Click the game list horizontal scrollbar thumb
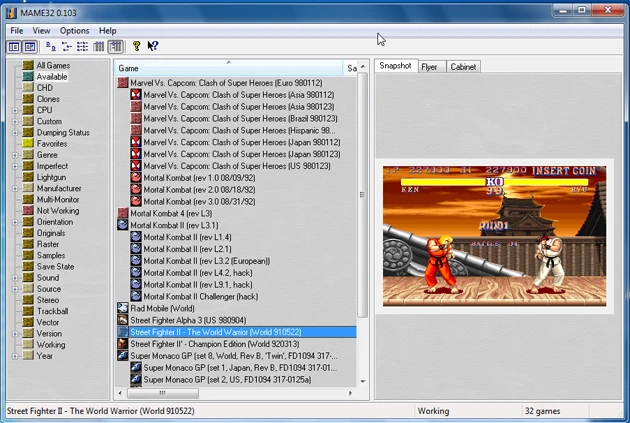 163,393
